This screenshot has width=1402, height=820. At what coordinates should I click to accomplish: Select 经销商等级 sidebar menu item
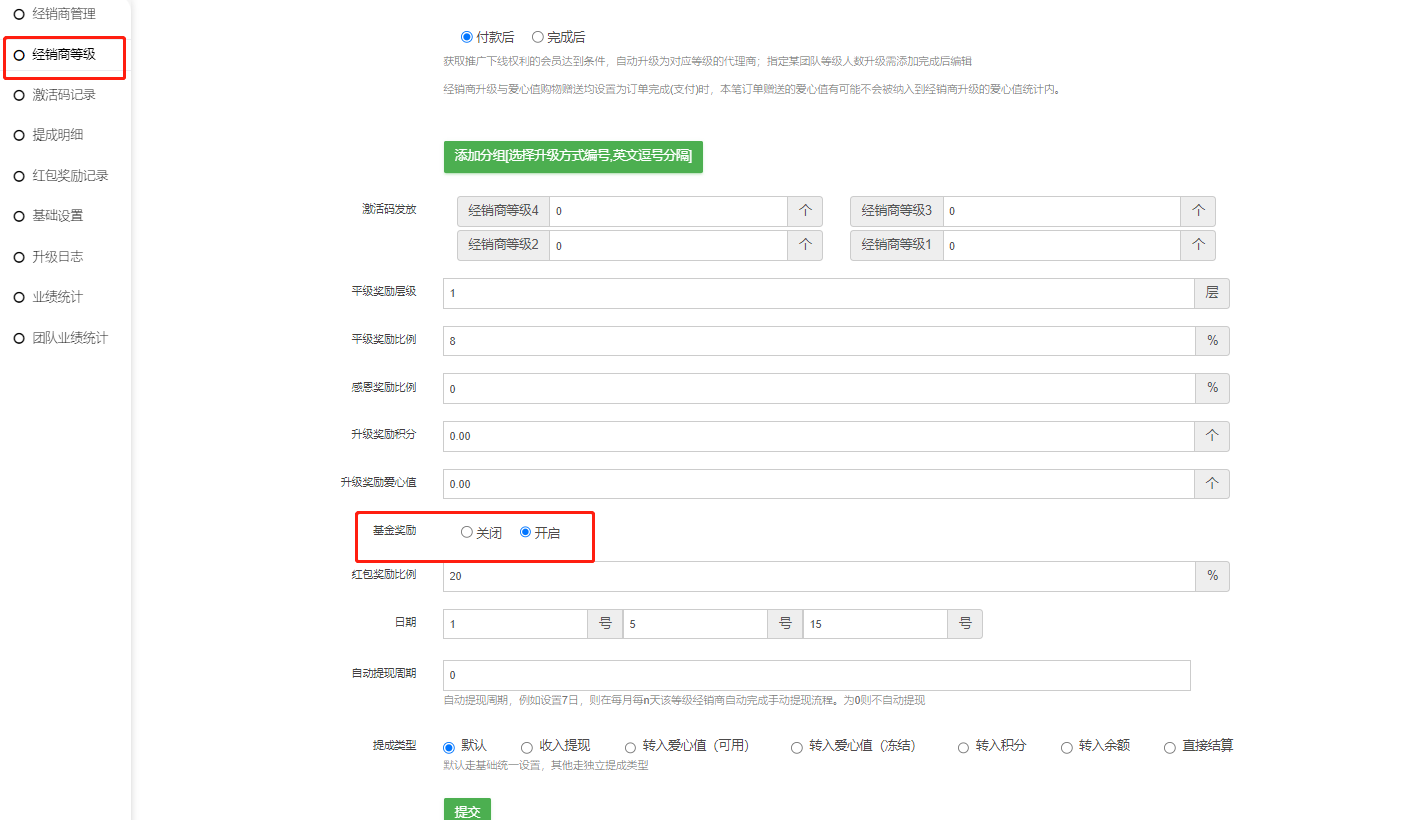63,54
